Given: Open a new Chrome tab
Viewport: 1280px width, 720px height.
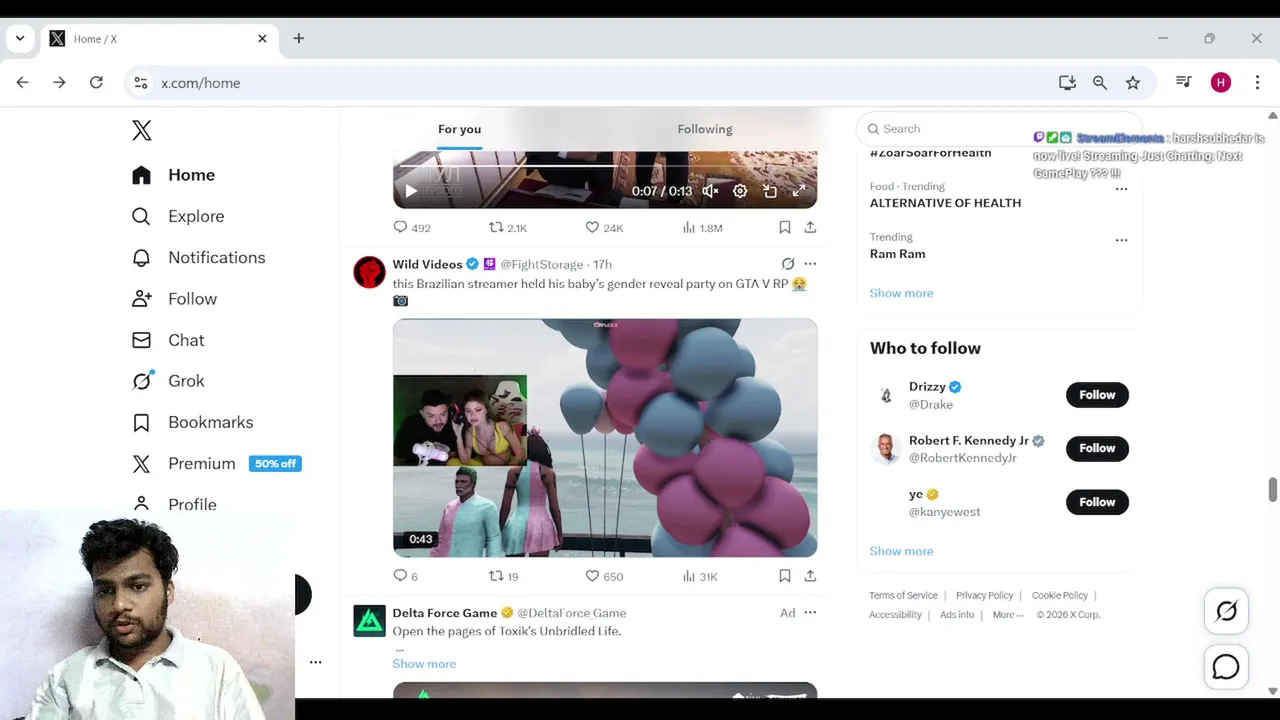Looking at the screenshot, I should pyautogui.click(x=298, y=38).
